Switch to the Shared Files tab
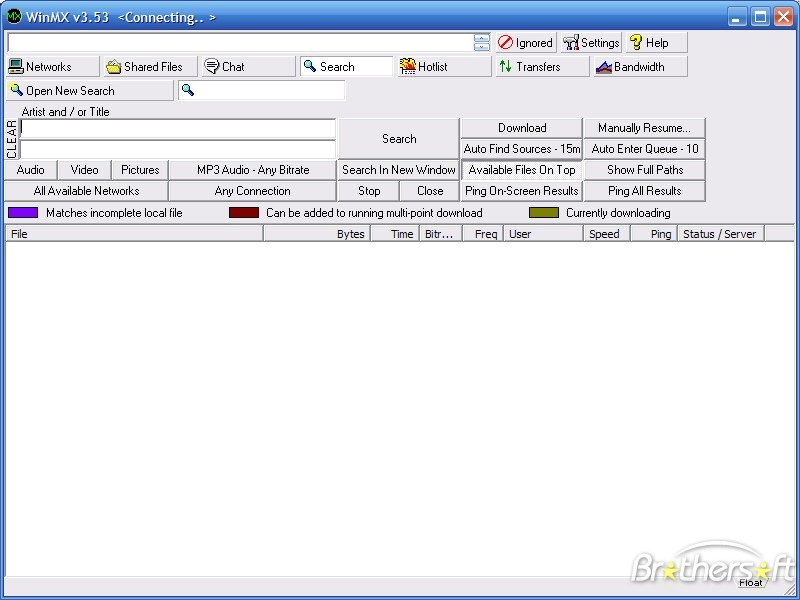This screenshot has width=800, height=600. 151,66
